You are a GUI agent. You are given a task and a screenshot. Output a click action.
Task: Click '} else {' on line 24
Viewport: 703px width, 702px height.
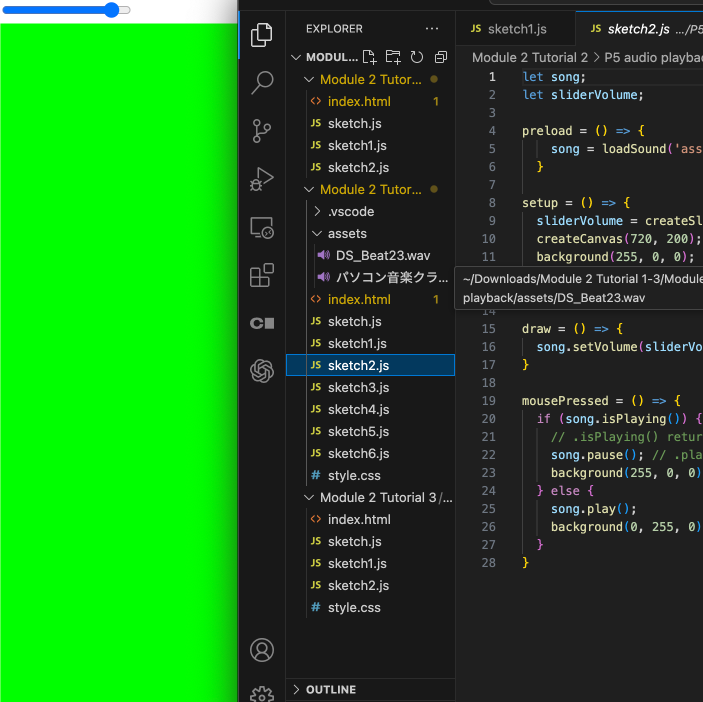pos(565,491)
